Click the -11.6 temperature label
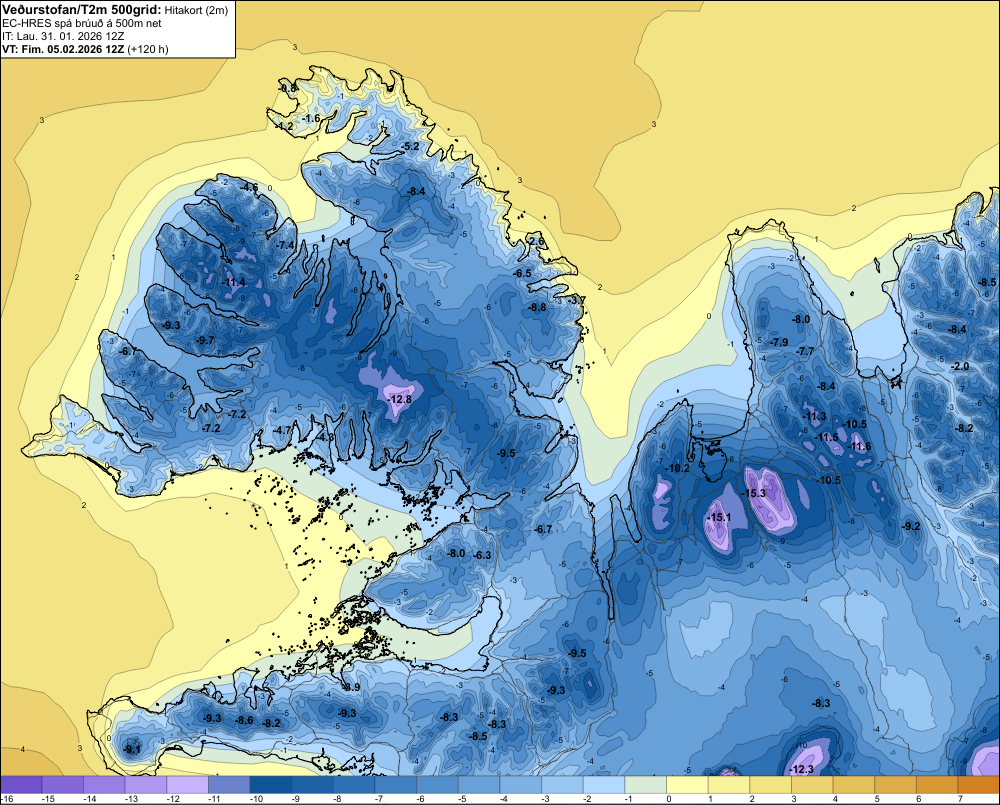Screen dimensions: 1000x805 [x=859, y=446]
